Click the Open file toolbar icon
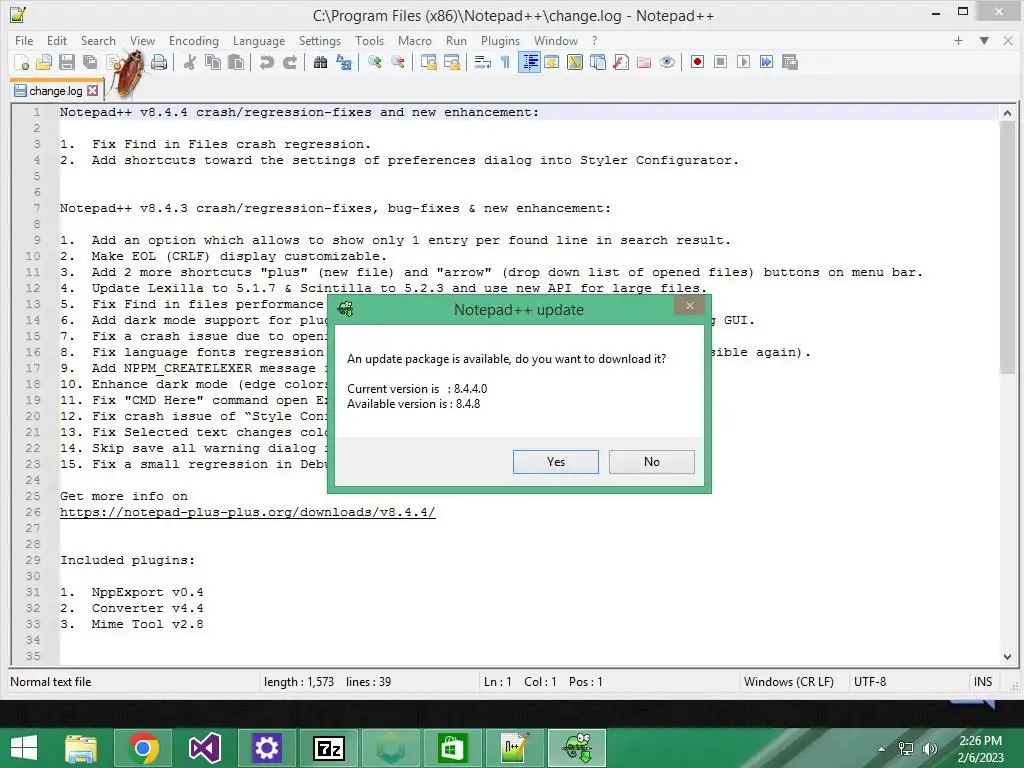 click(x=44, y=63)
